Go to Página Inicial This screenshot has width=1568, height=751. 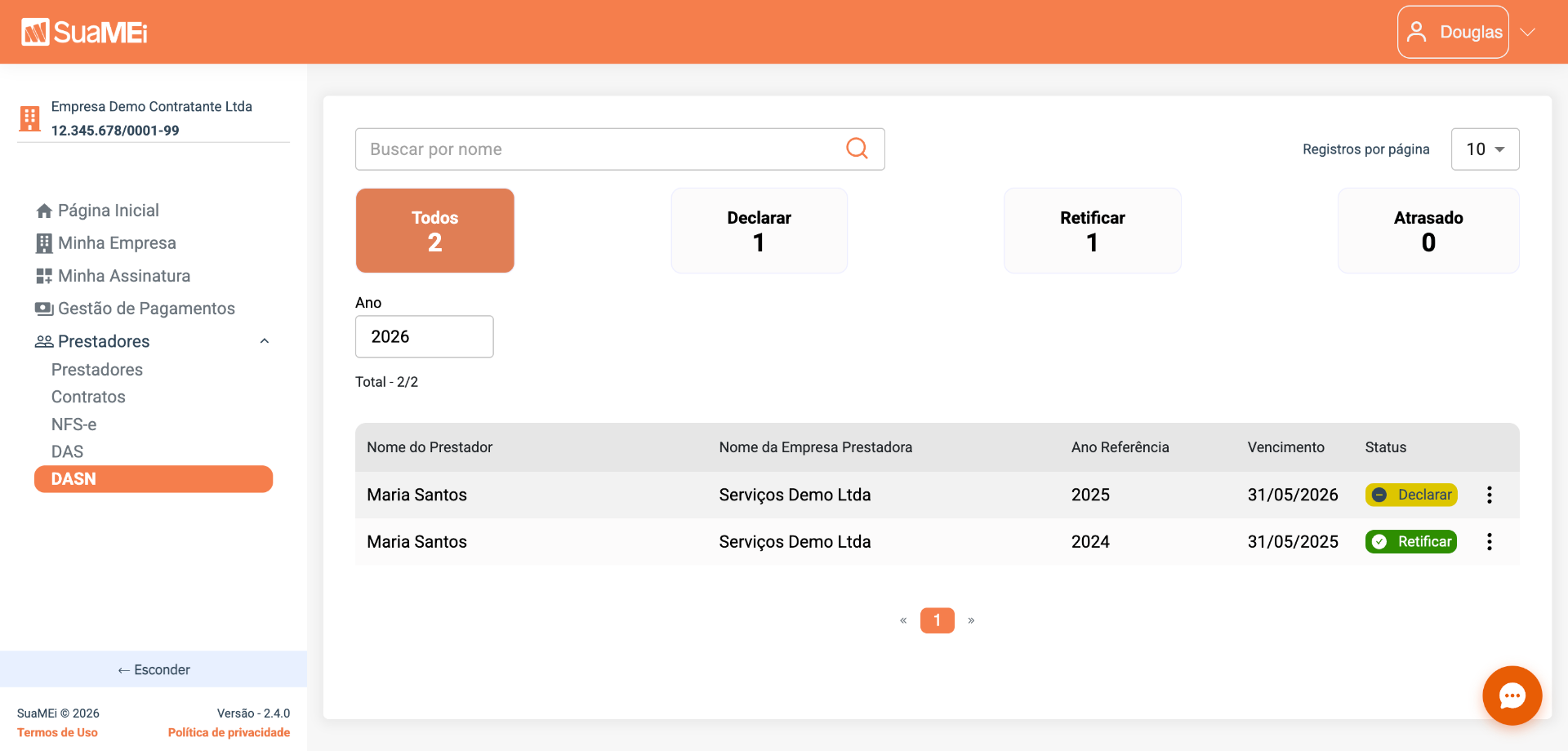109,211
